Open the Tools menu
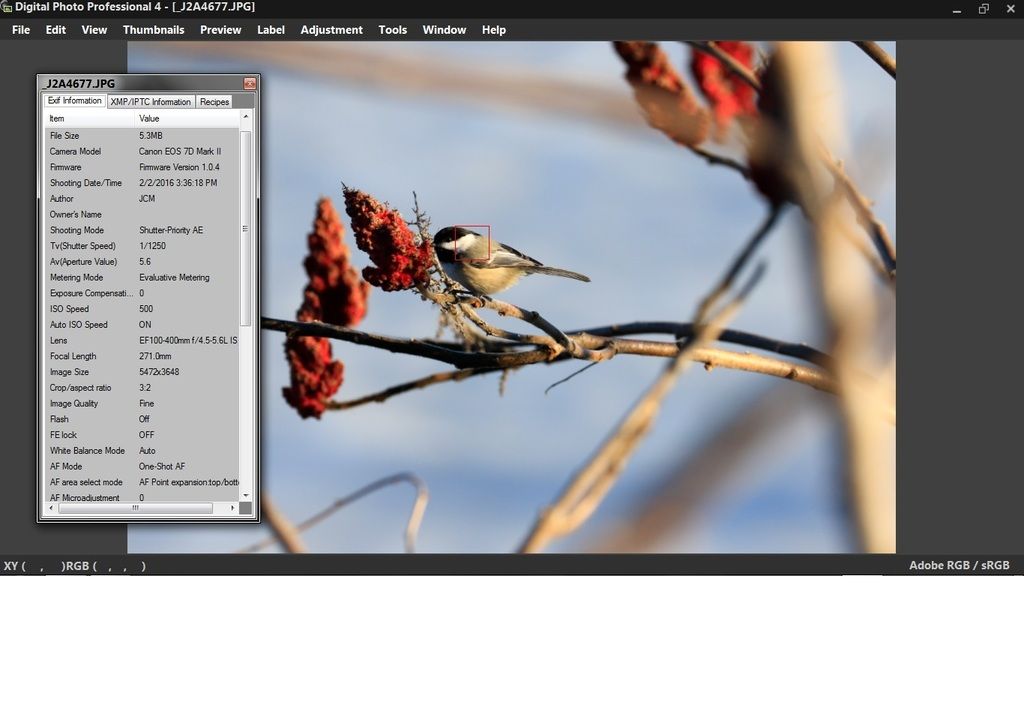The width and height of the screenshot is (1024, 726). pos(392,30)
